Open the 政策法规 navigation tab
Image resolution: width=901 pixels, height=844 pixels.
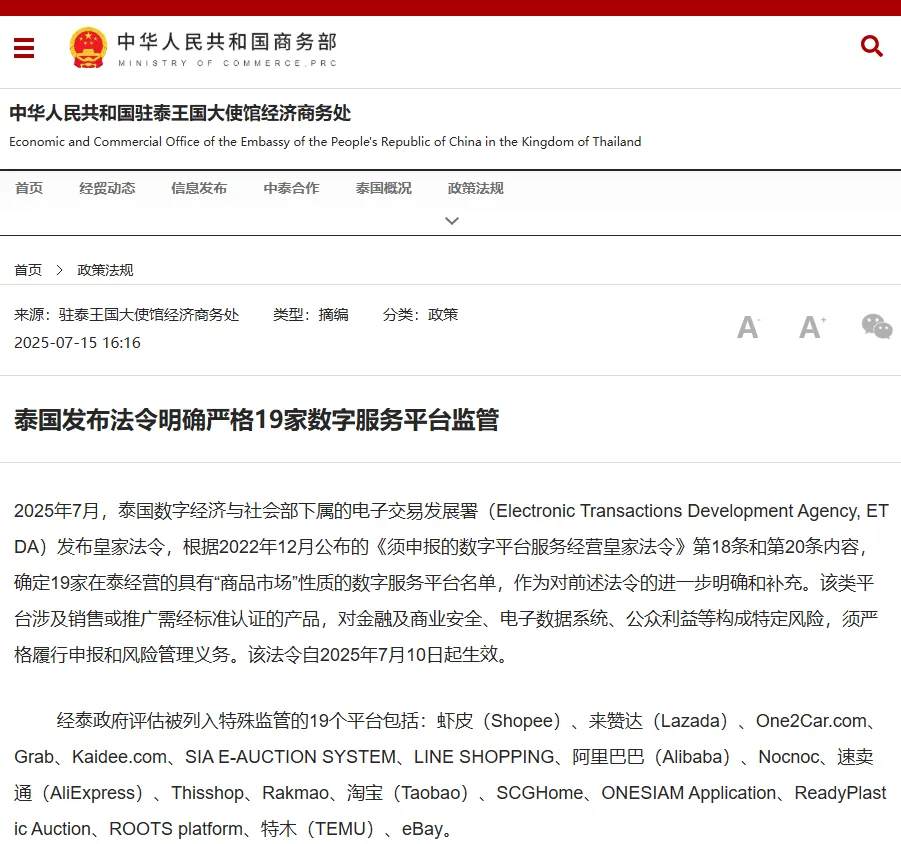coord(476,188)
